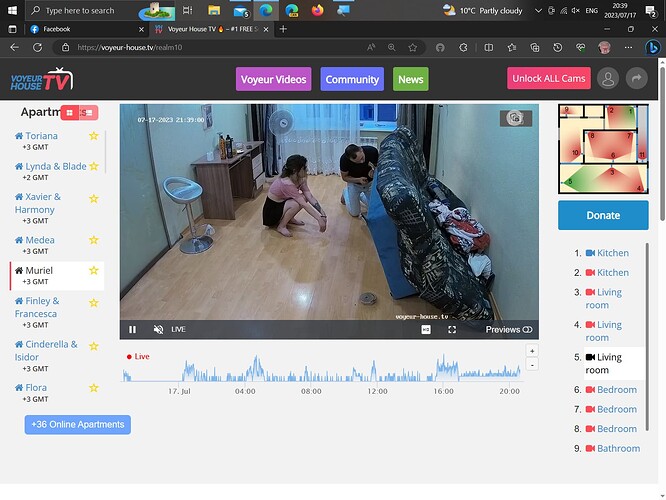666x500 pixels.
Task: Toggle favorite star for Finley & Francesca
Action: (94, 302)
